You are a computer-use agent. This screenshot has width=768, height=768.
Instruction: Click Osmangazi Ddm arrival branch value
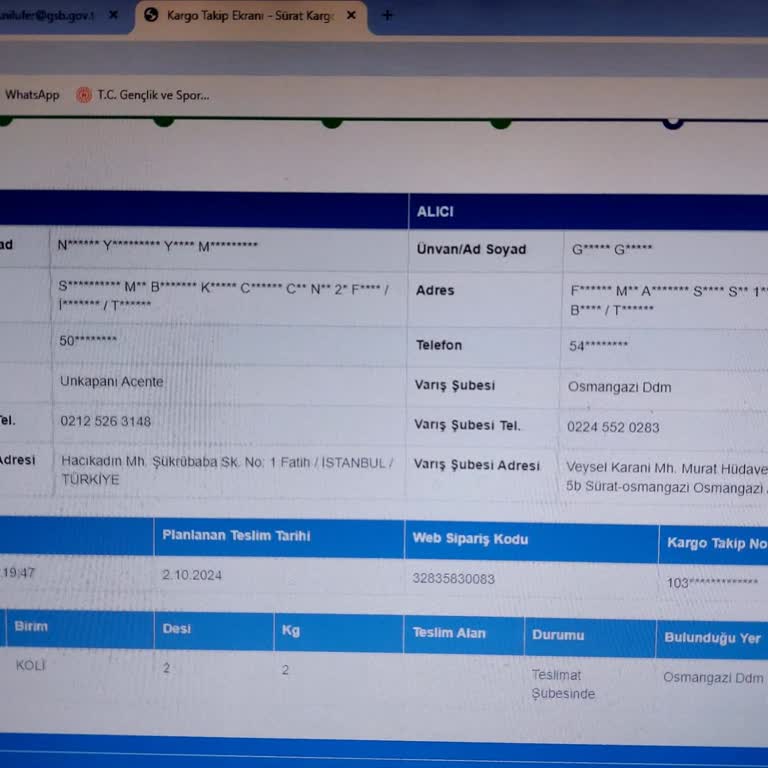619,387
